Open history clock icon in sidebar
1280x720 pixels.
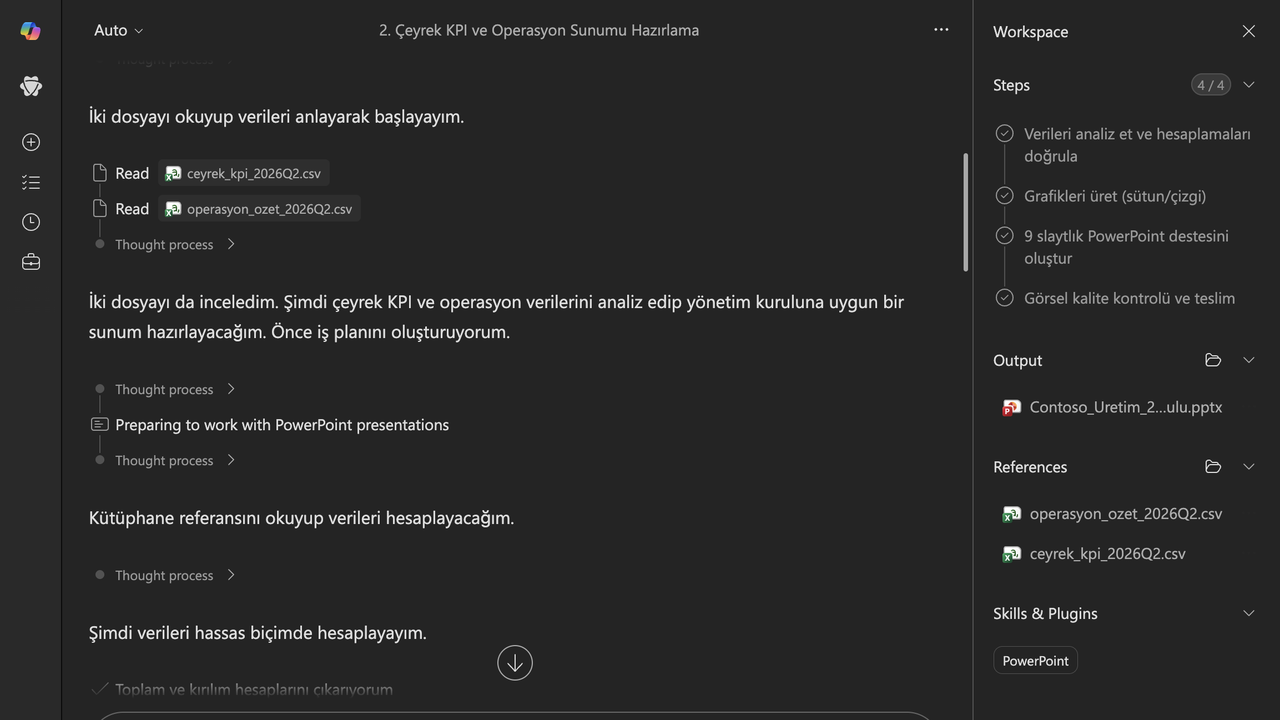click(x=31, y=222)
